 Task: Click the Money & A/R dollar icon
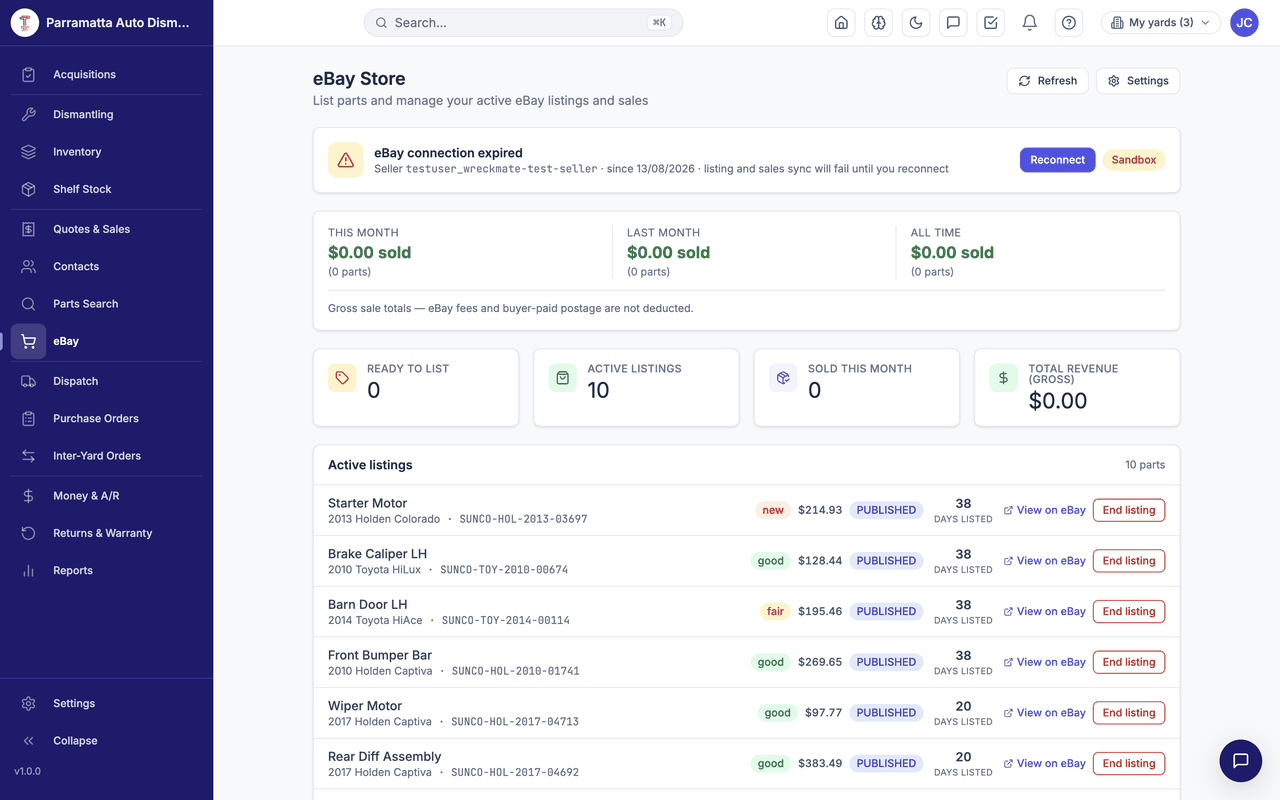click(29, 496)
